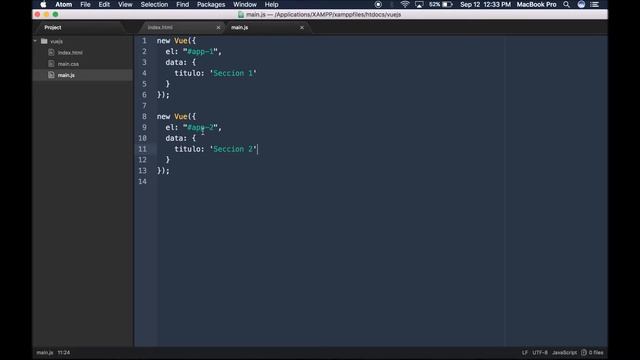Screen dimensions: 640x360
Task: Click the main.js file icon
Action: pyautogui.click(x=51, y=75)
